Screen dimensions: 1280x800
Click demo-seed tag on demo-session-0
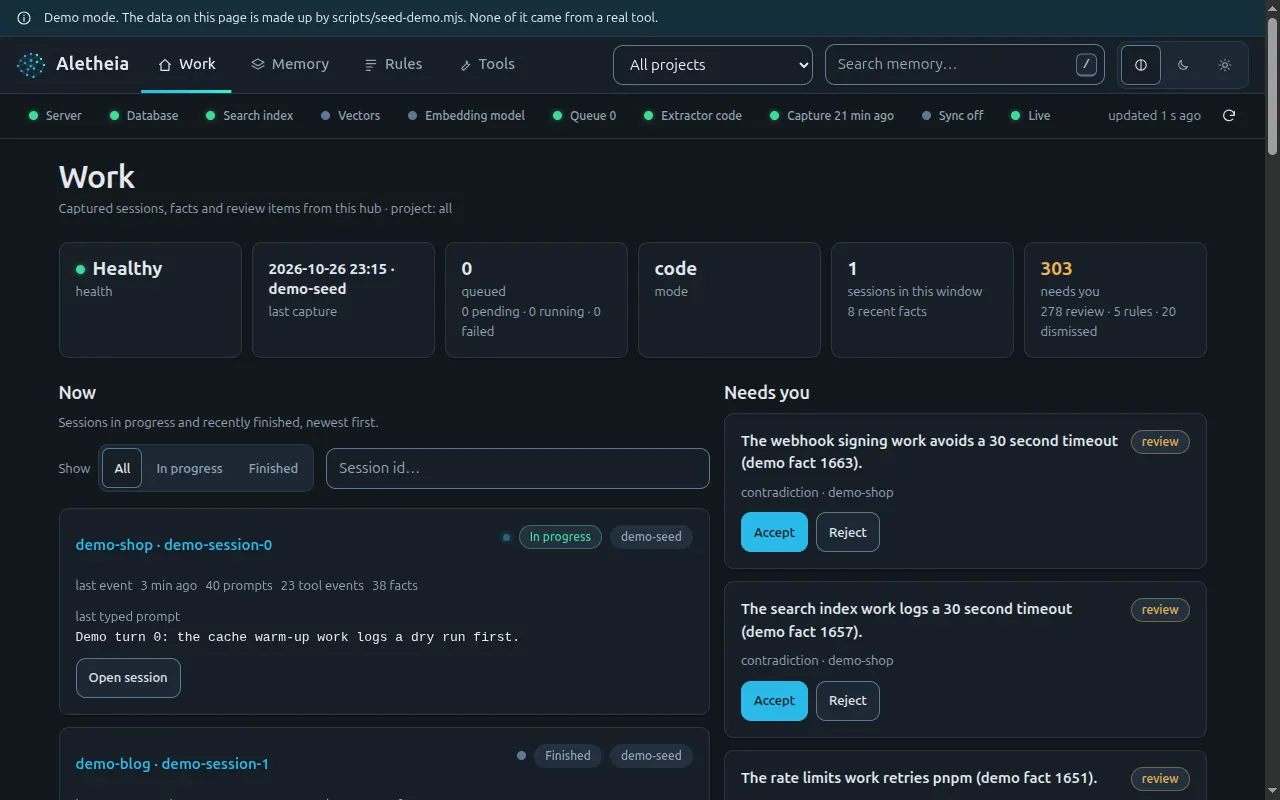click(651, 537)
